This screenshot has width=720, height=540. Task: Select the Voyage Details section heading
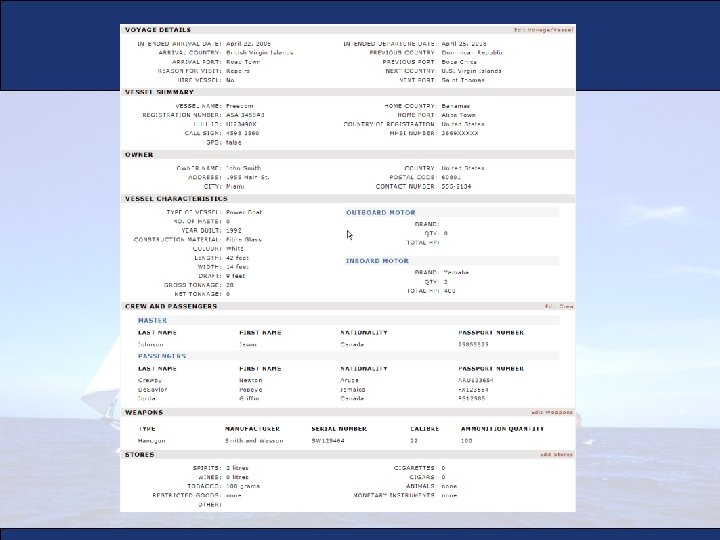point(158,30)
